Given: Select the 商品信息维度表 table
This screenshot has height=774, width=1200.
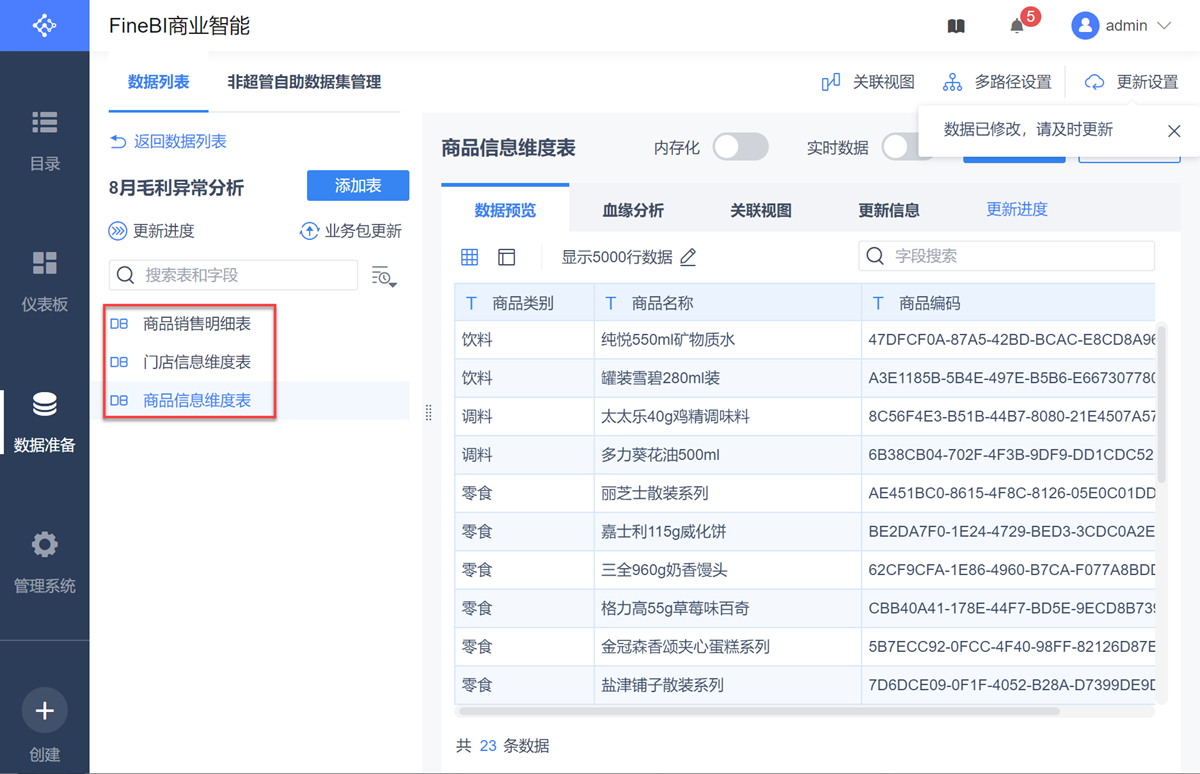Looking at the screenshot, I should coord(196,400).
